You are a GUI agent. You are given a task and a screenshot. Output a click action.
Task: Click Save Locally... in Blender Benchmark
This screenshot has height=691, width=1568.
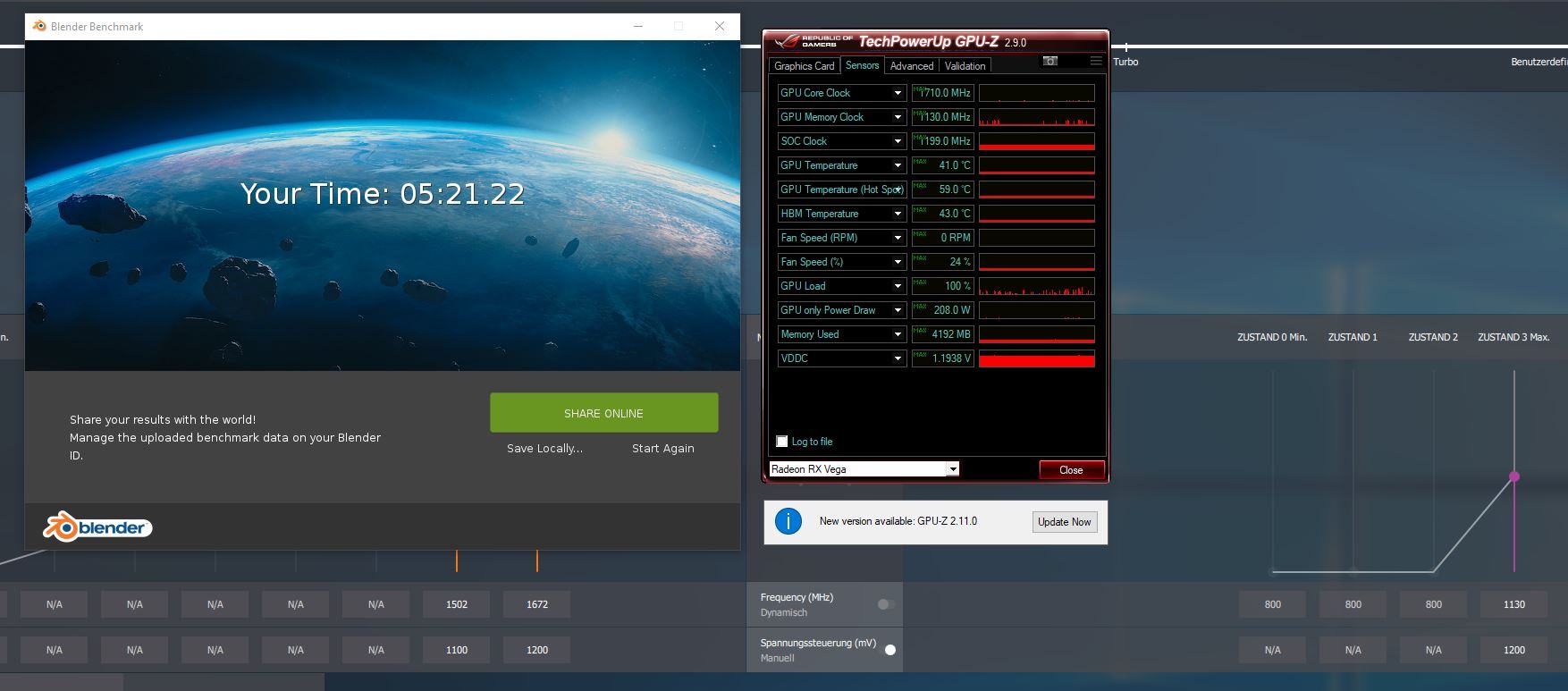point(544,449)
